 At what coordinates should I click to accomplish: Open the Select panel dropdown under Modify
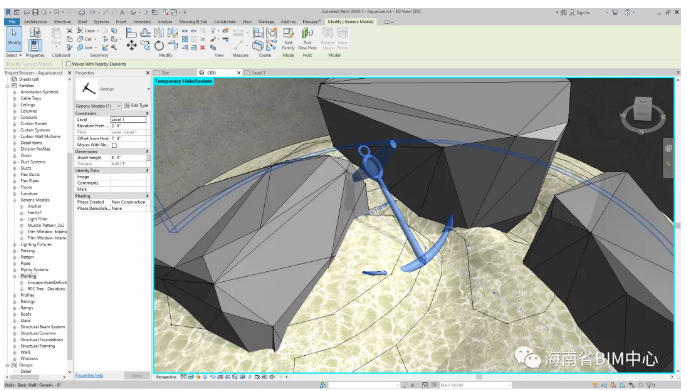13,55
